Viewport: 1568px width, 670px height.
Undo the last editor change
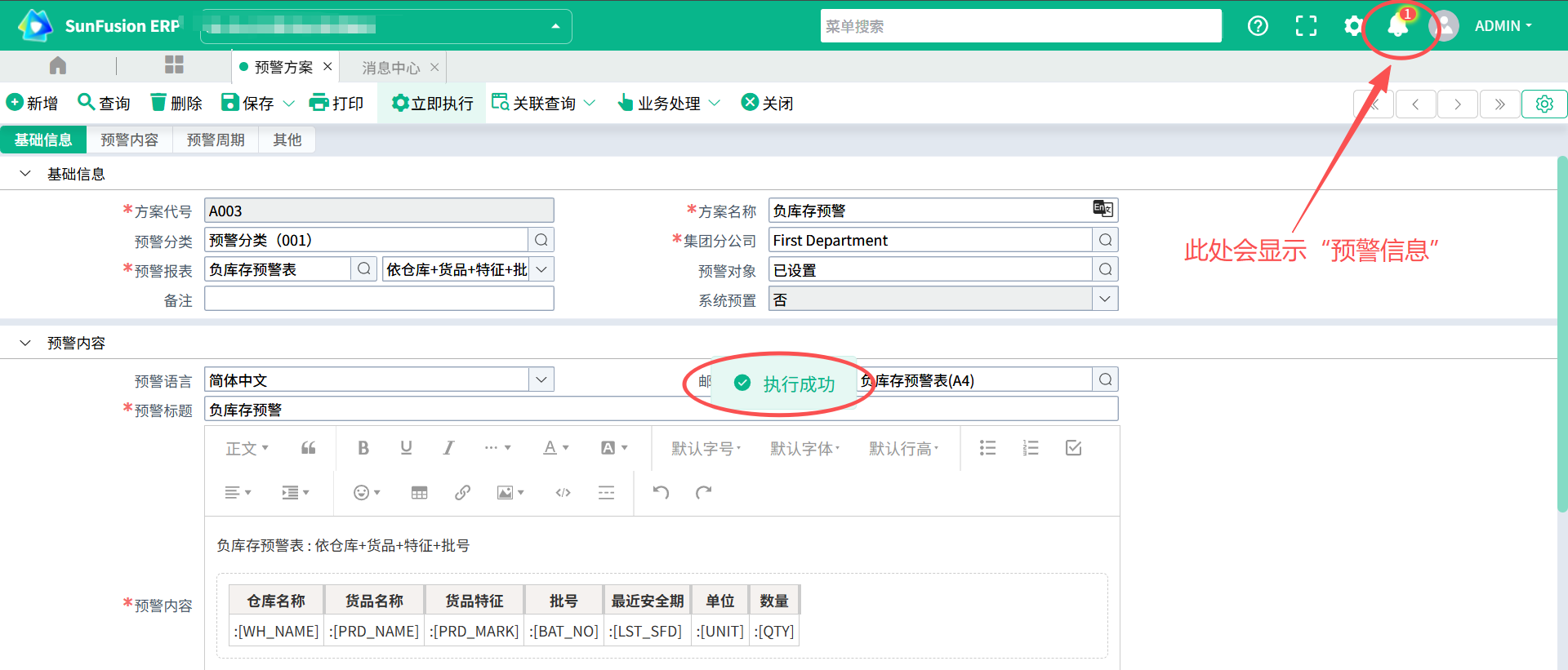tap(661, 492)
